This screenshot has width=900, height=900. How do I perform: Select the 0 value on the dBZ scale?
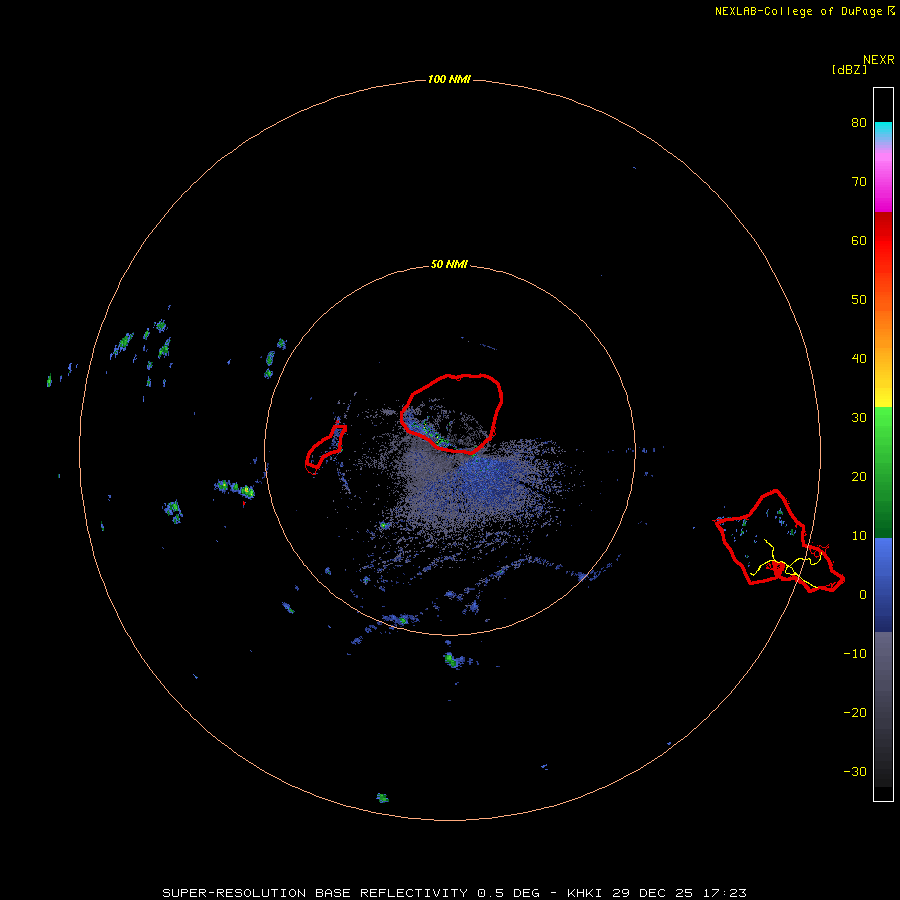863,595
